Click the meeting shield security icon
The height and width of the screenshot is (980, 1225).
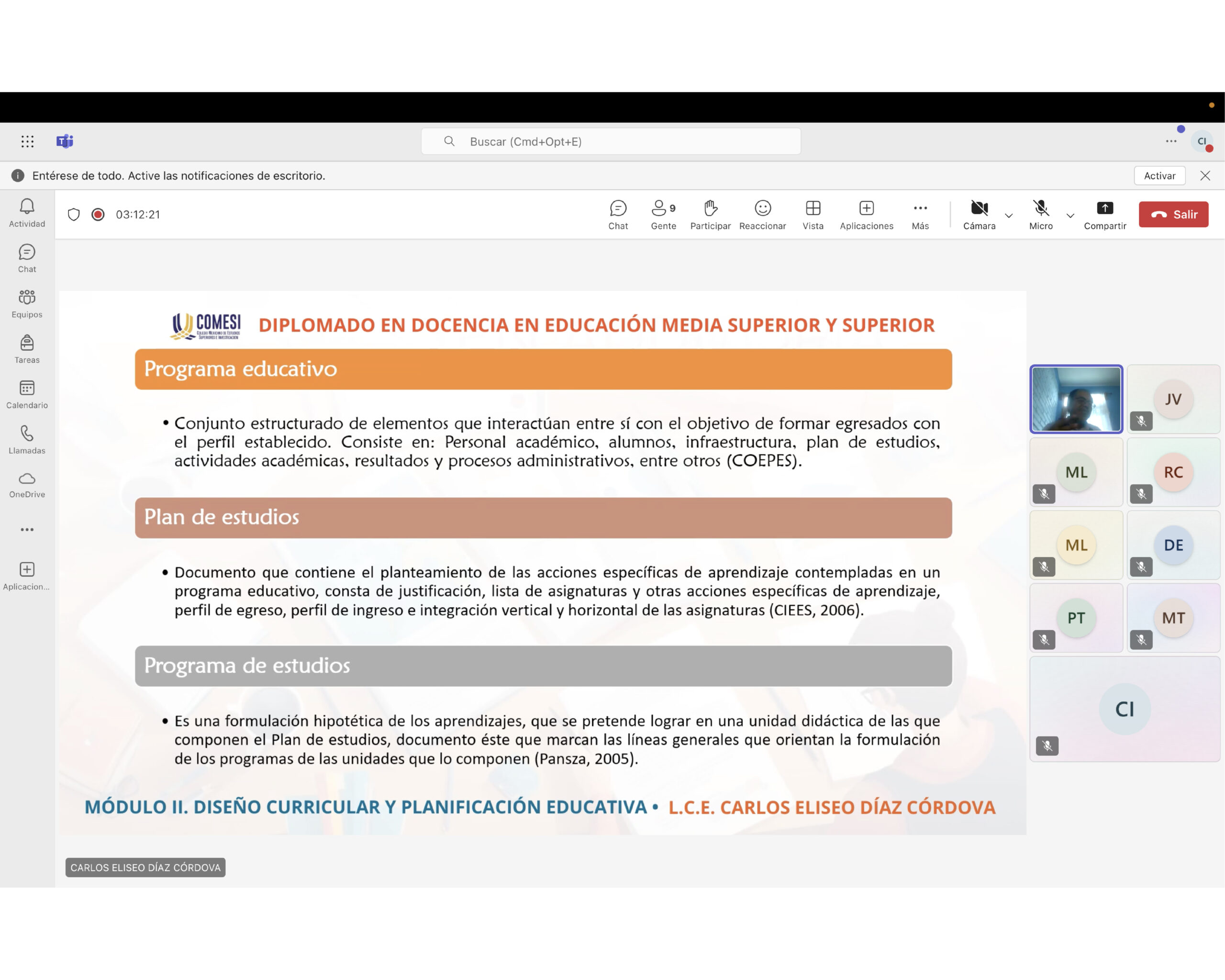(x=73, y=214)
